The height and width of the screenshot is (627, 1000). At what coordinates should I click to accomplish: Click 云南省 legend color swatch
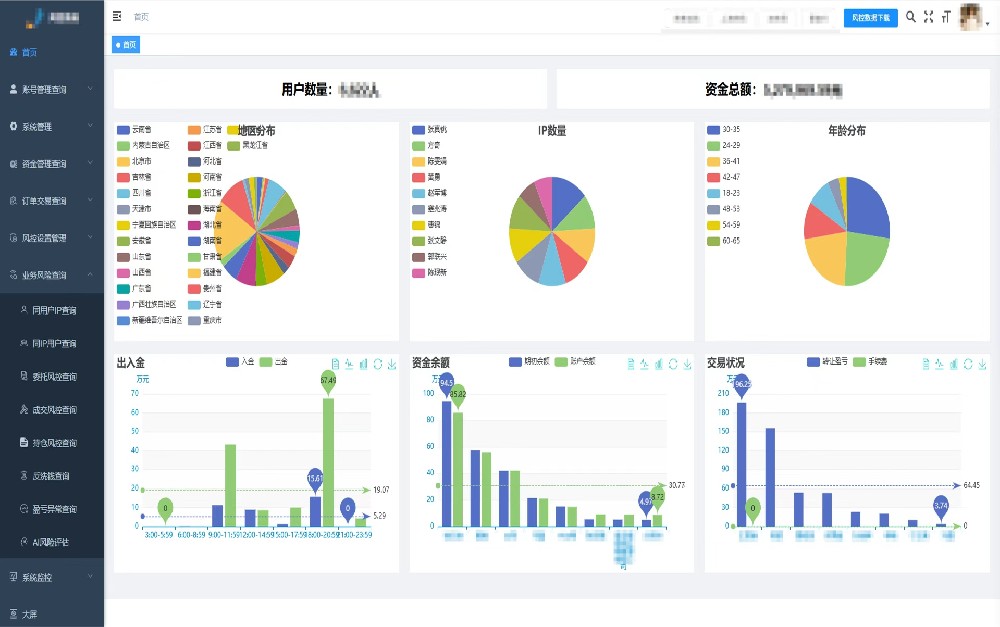[123, 130]
